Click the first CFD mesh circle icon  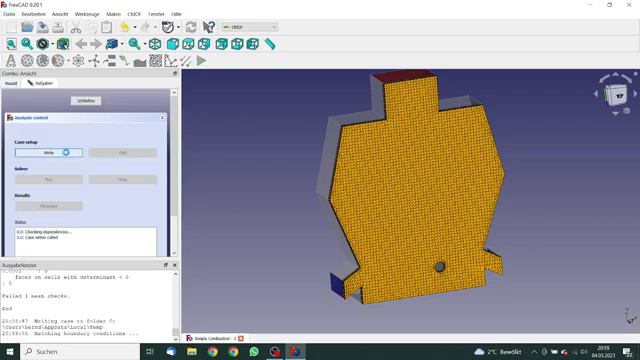click(x=27, y=61)
